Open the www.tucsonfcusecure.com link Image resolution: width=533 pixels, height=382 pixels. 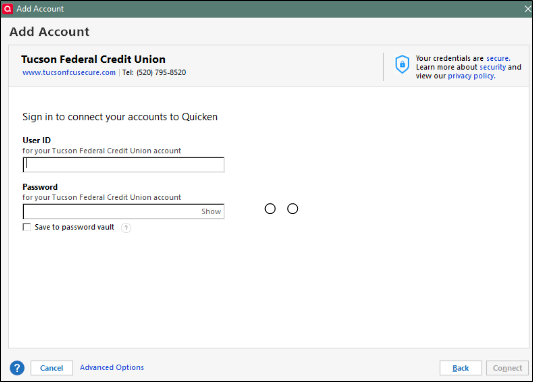pyautogui.click(x=69, y=72)
